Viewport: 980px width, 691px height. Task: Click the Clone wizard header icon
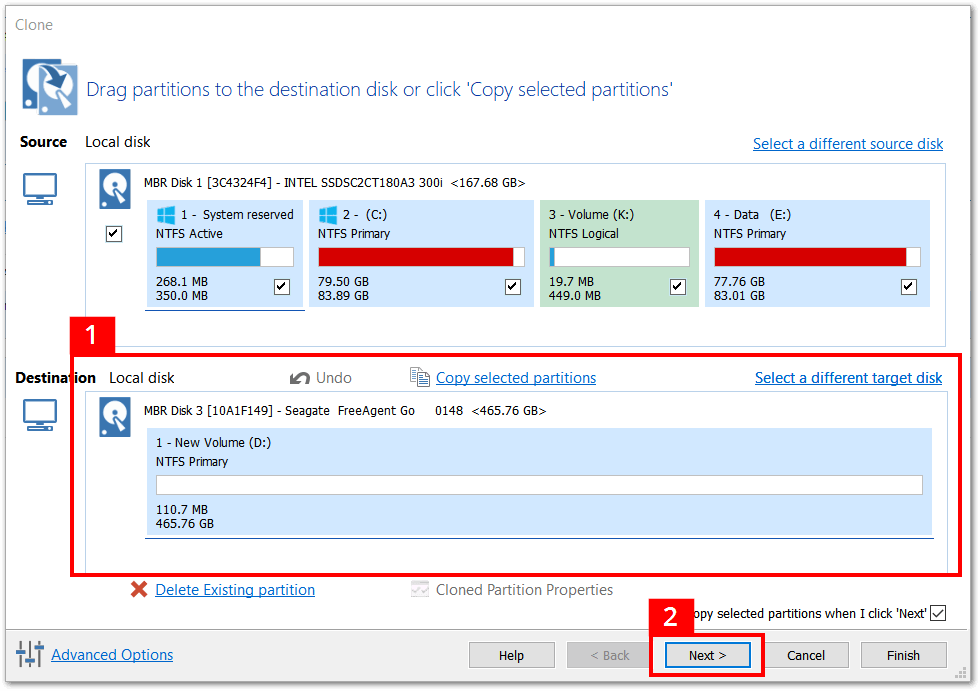tap(50, 87)
